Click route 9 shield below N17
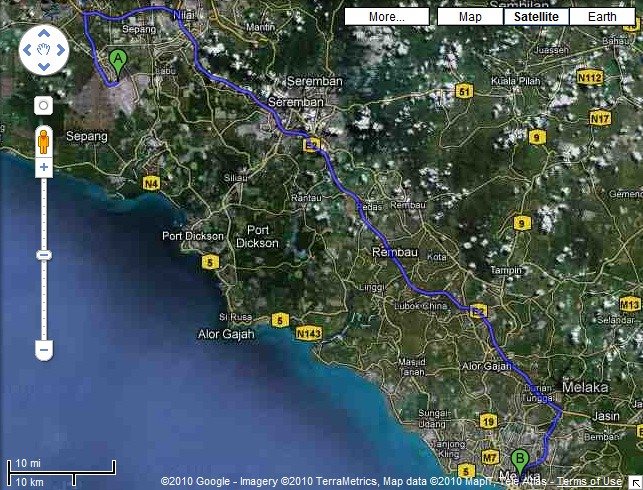This screenshot has height=490, width=643. [537, 137]
